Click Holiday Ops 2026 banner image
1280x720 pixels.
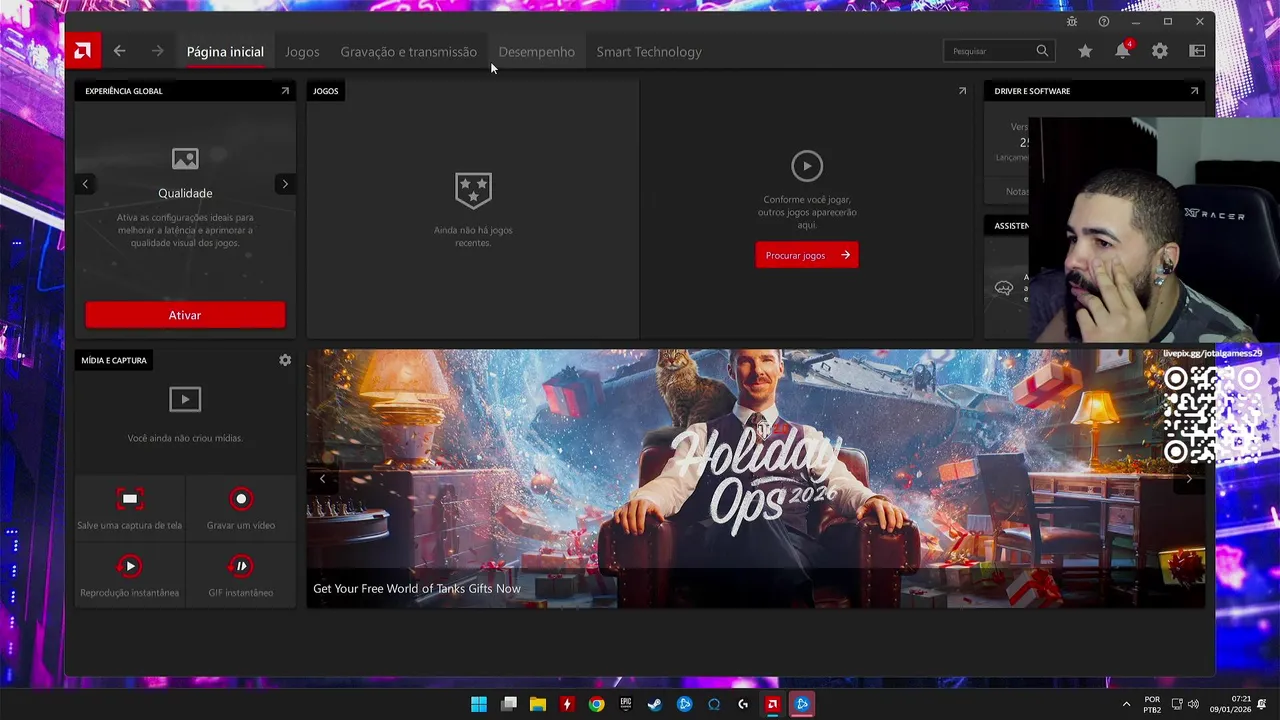(755, 478)
